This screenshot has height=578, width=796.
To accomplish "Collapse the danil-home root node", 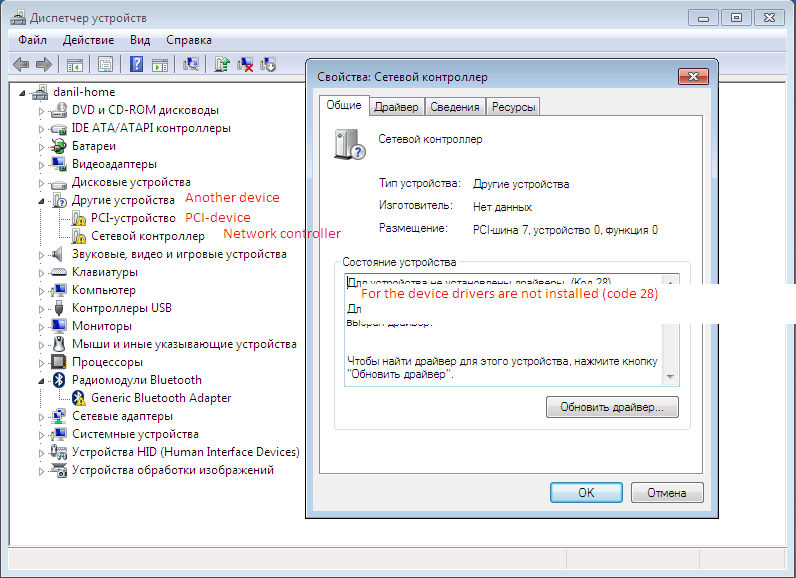I will [x=22, y=93].
